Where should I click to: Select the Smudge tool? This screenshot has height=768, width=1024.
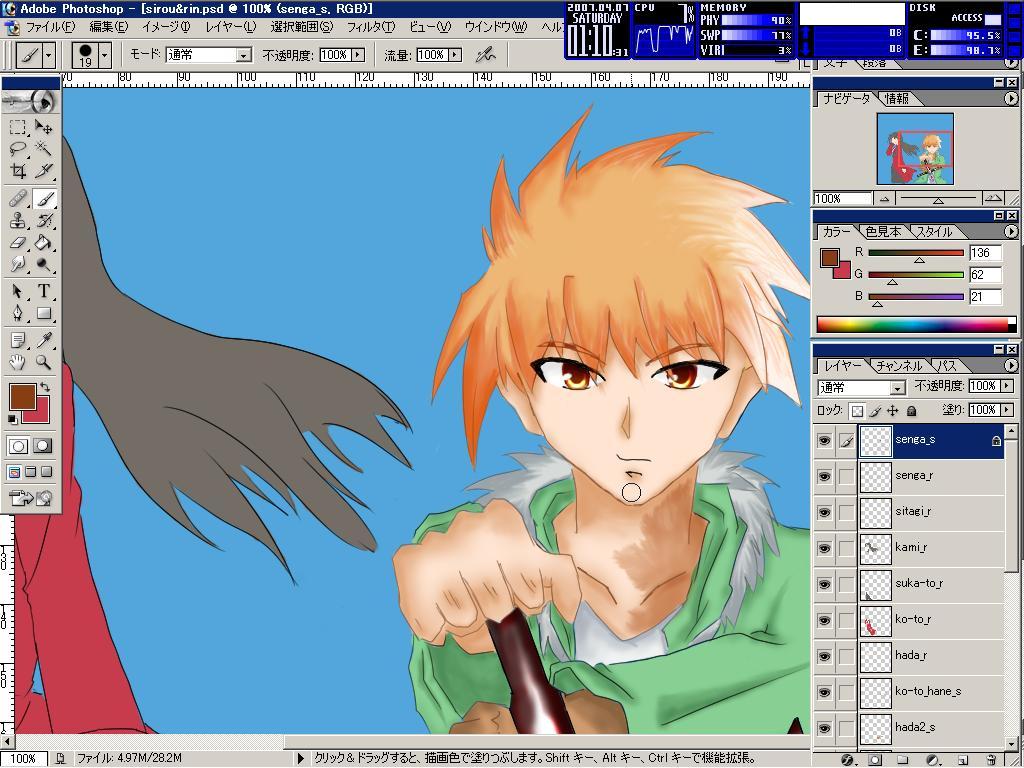tap(18, 264)
